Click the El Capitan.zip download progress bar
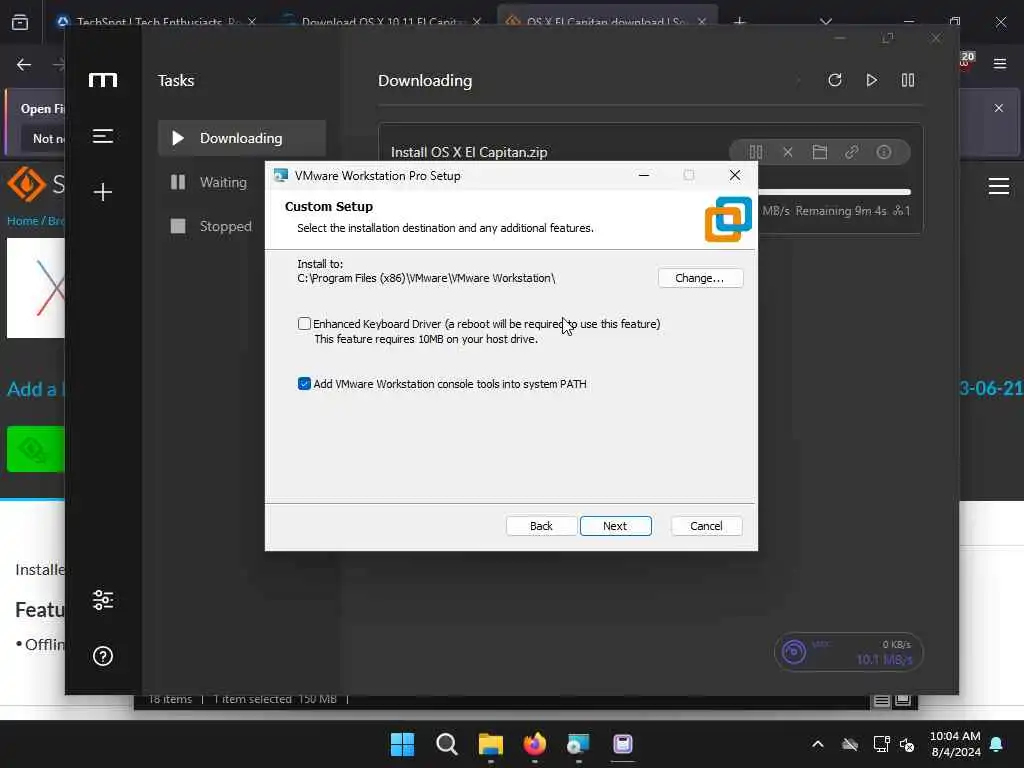 [835, 192]
